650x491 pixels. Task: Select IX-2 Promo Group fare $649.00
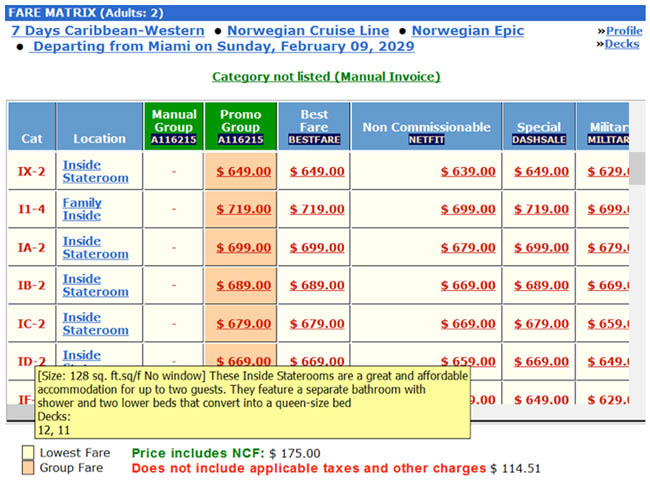pos(243,171)
